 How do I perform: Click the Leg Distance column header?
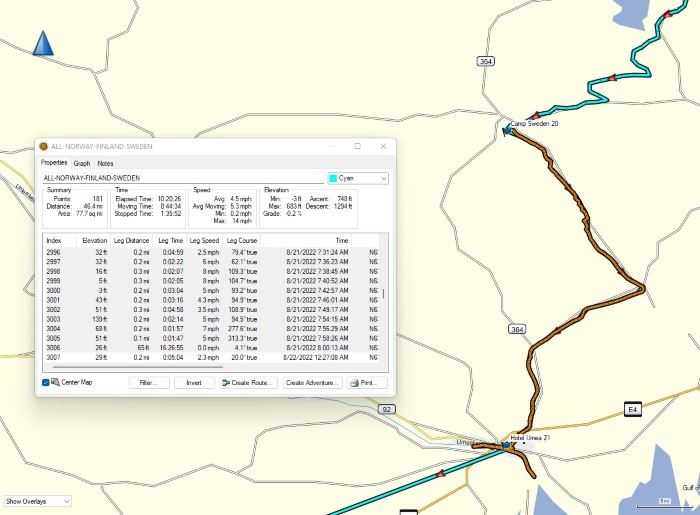132,241
